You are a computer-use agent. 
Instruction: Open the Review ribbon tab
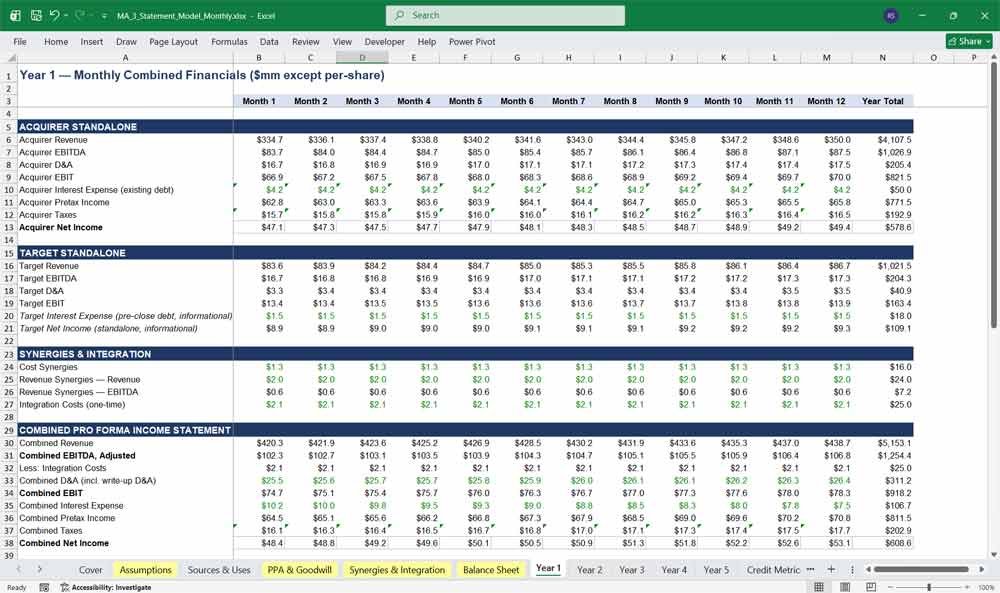click(x=305, y=41)
